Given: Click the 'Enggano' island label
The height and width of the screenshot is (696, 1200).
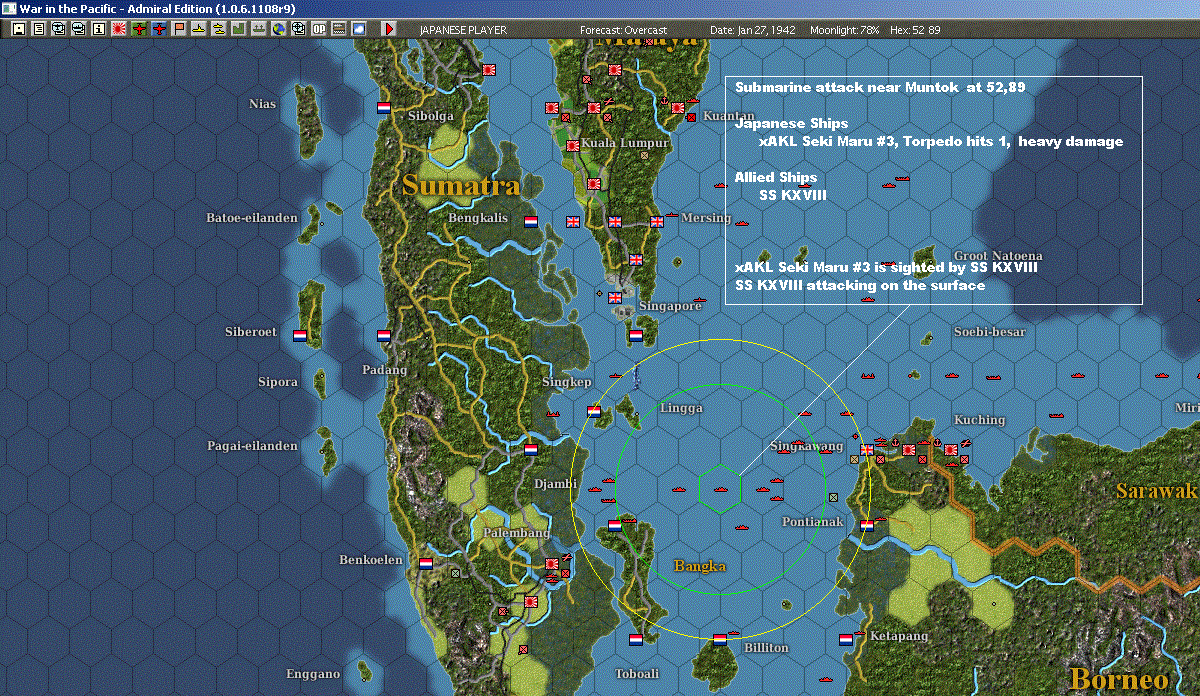Looking at the screenshot, I should (x=313, y=674).
